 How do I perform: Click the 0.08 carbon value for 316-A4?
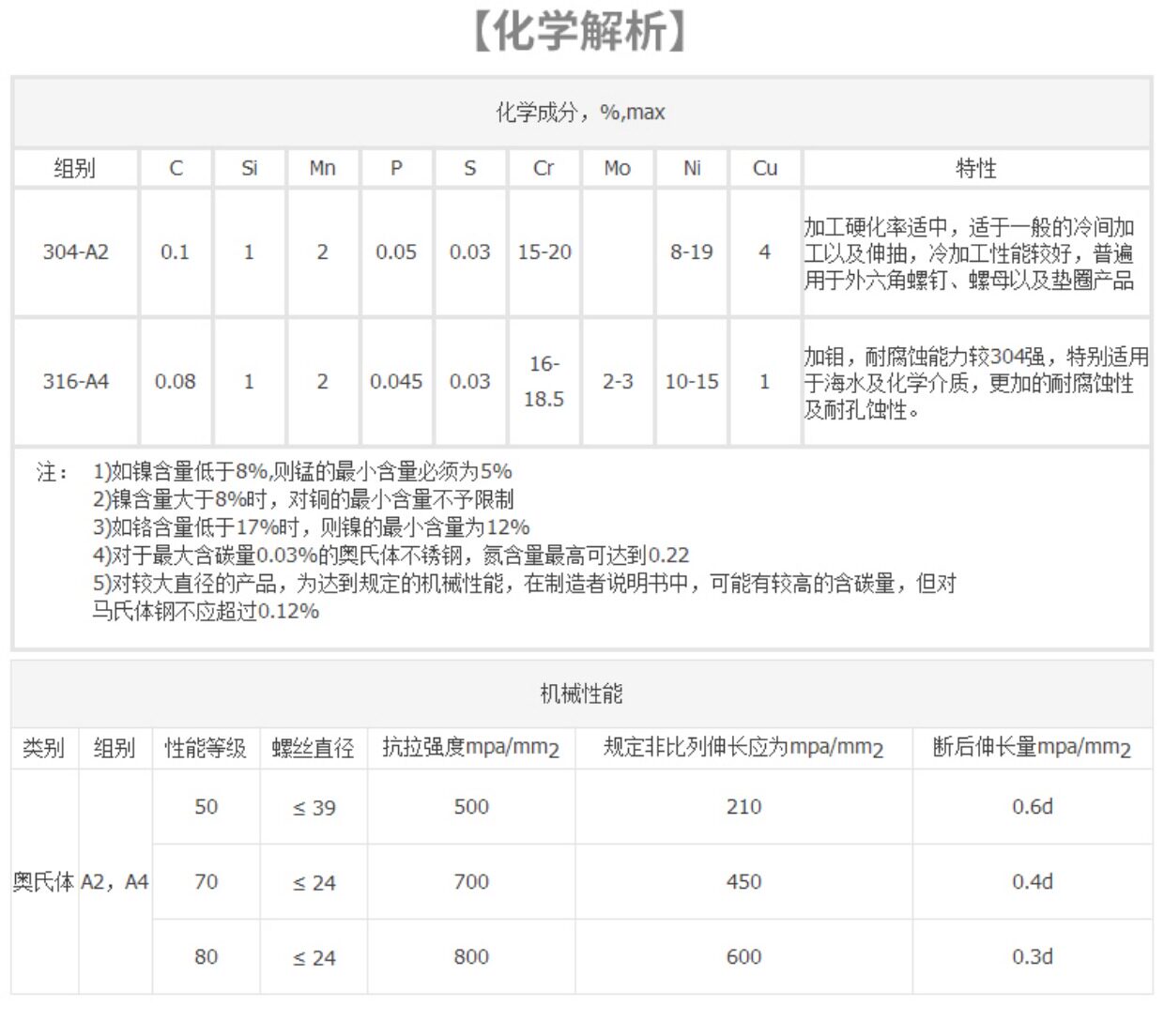(175, 382)
